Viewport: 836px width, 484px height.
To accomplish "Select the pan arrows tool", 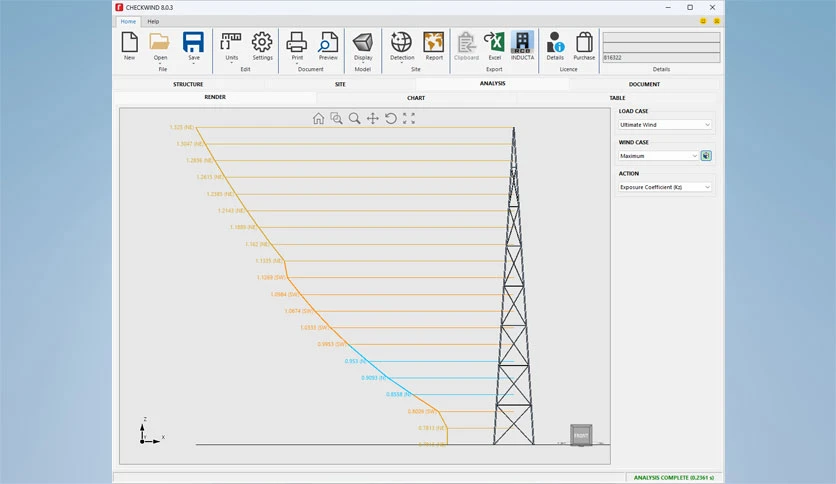I will point(373,118).
